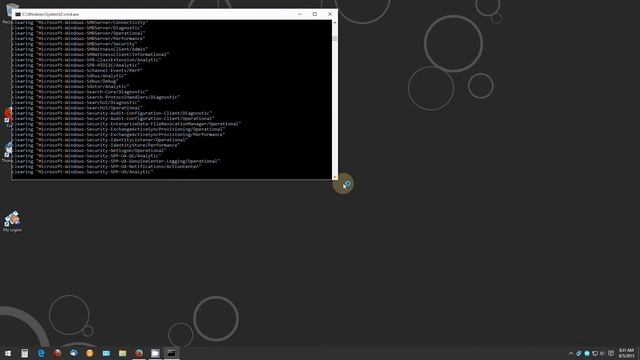This screenshot has height=360, width=640.
Task: Minimize the cmd.exe window
Action: coord(300,14)
